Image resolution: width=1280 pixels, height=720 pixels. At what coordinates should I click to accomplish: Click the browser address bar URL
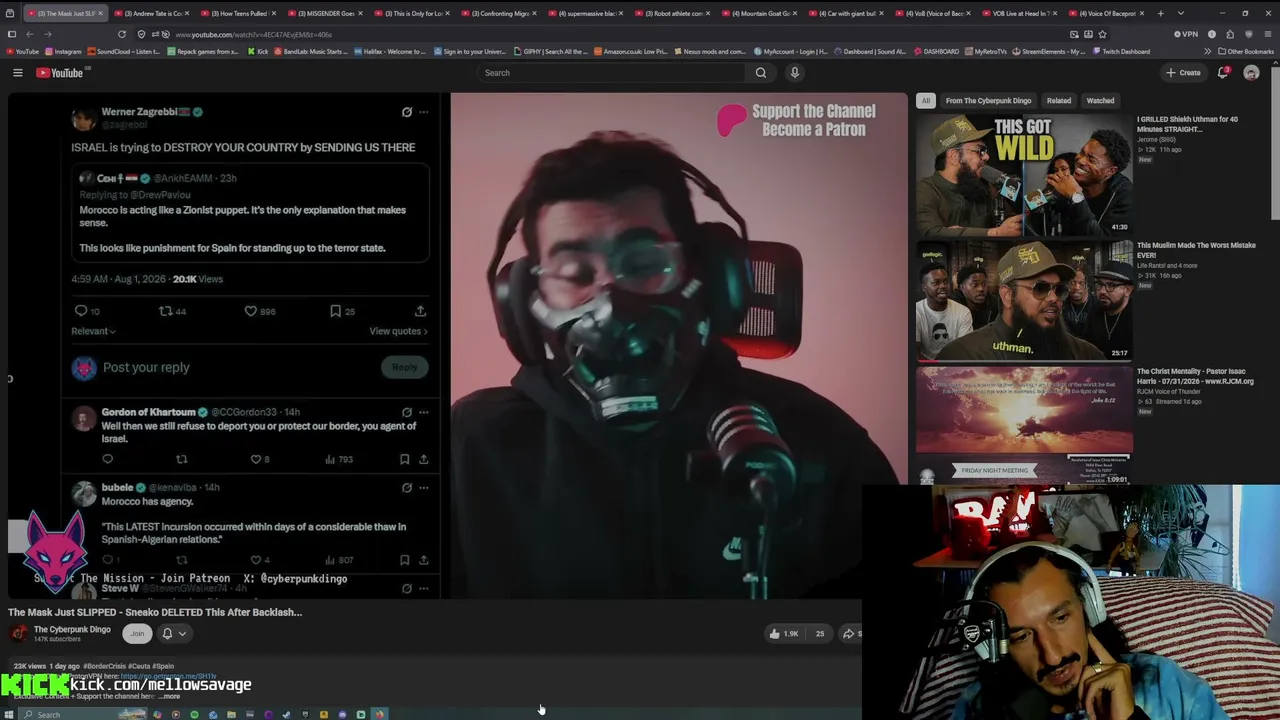[x=254, y=34]
